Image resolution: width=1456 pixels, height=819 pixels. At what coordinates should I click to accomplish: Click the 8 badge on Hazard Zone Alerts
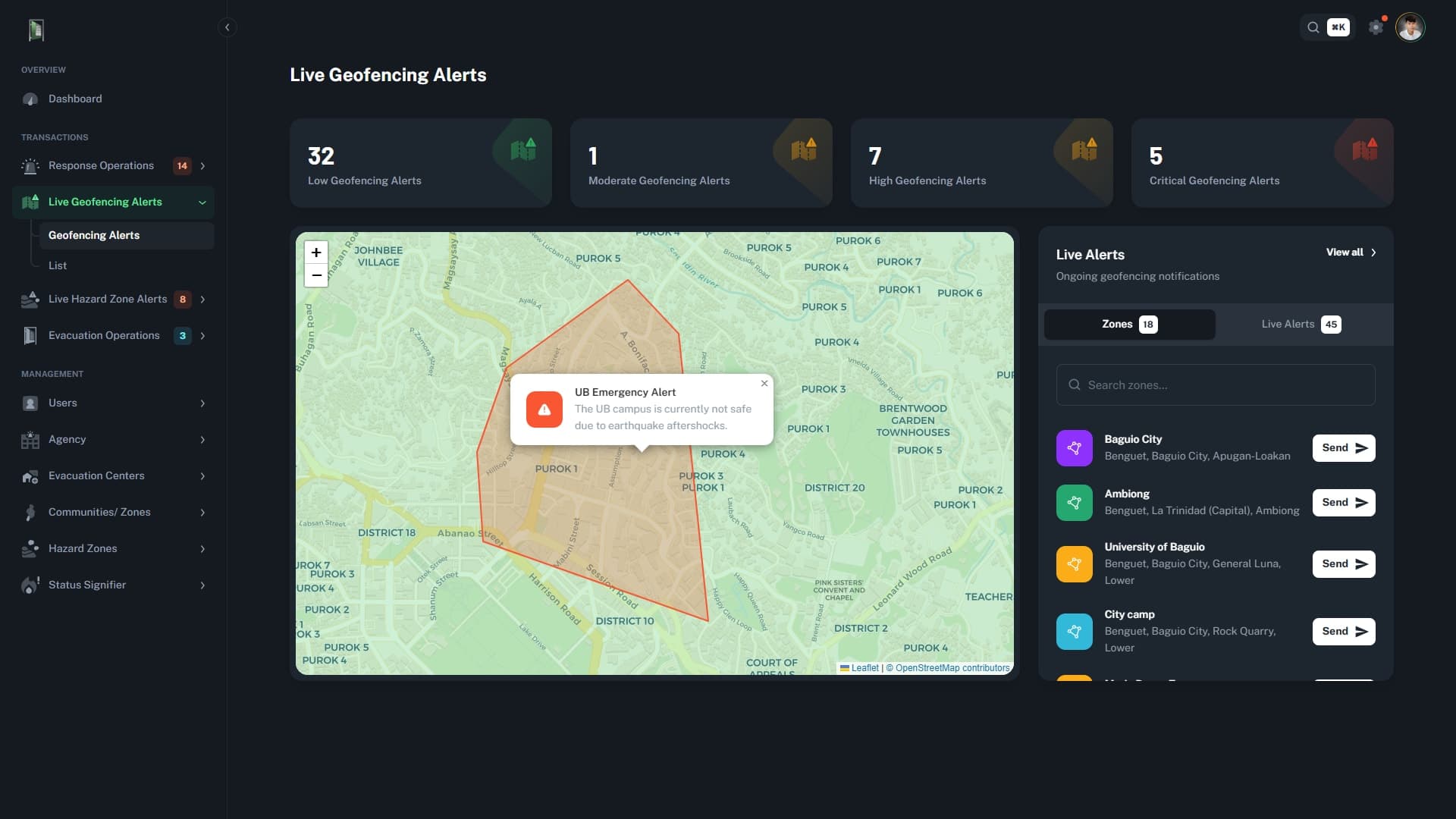(x=182, y=300)
